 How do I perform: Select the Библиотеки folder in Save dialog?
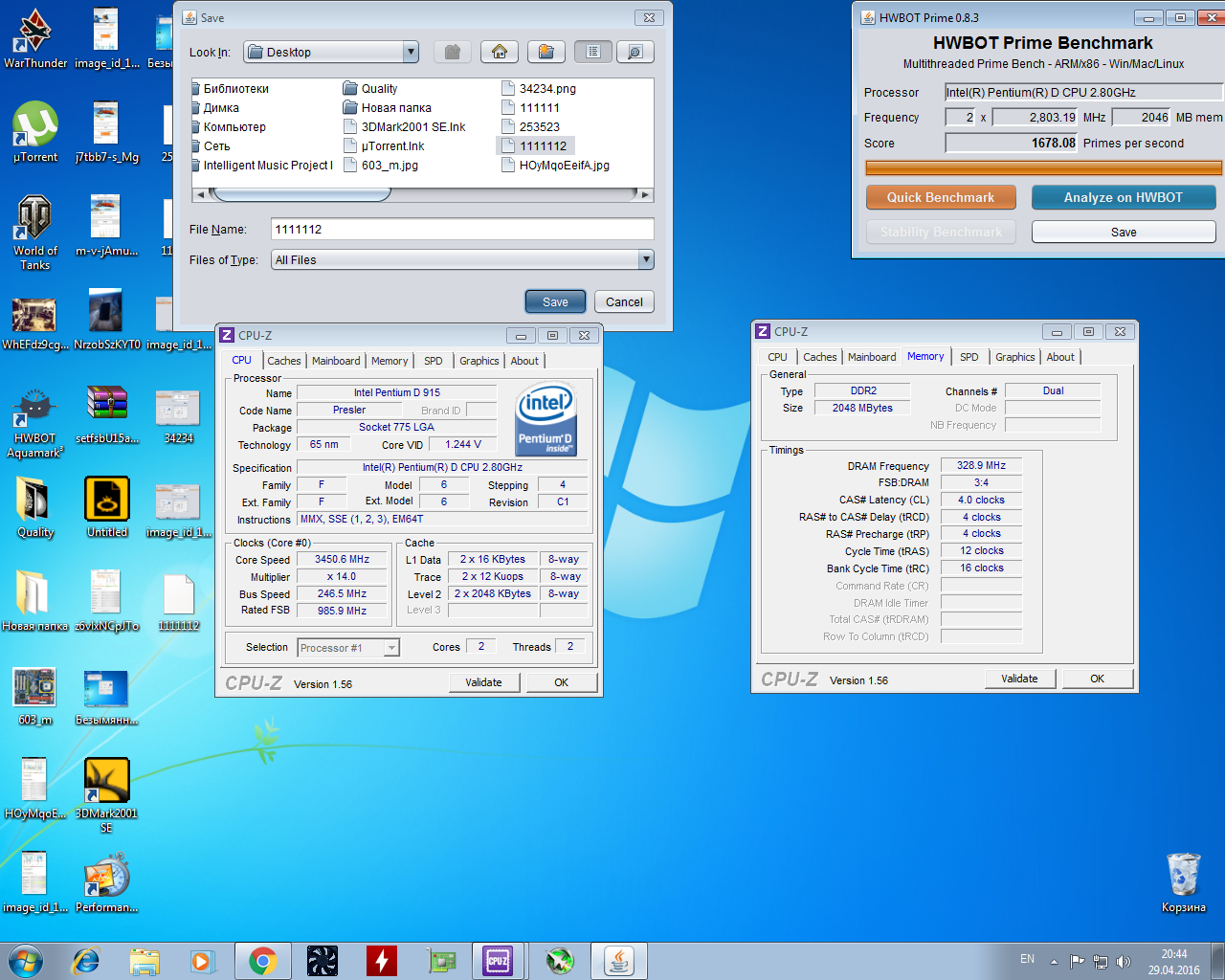pos(230,88)
